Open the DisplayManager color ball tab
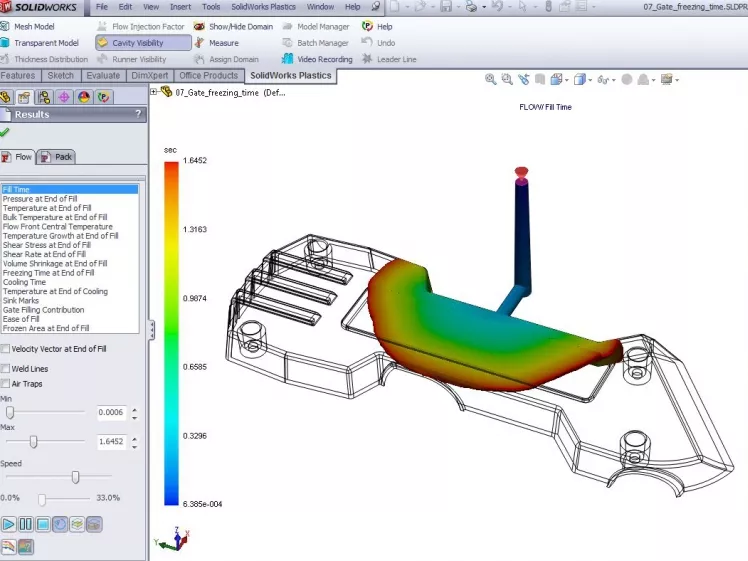Screen dimensions: 748x561 click(x=84, y=97)
